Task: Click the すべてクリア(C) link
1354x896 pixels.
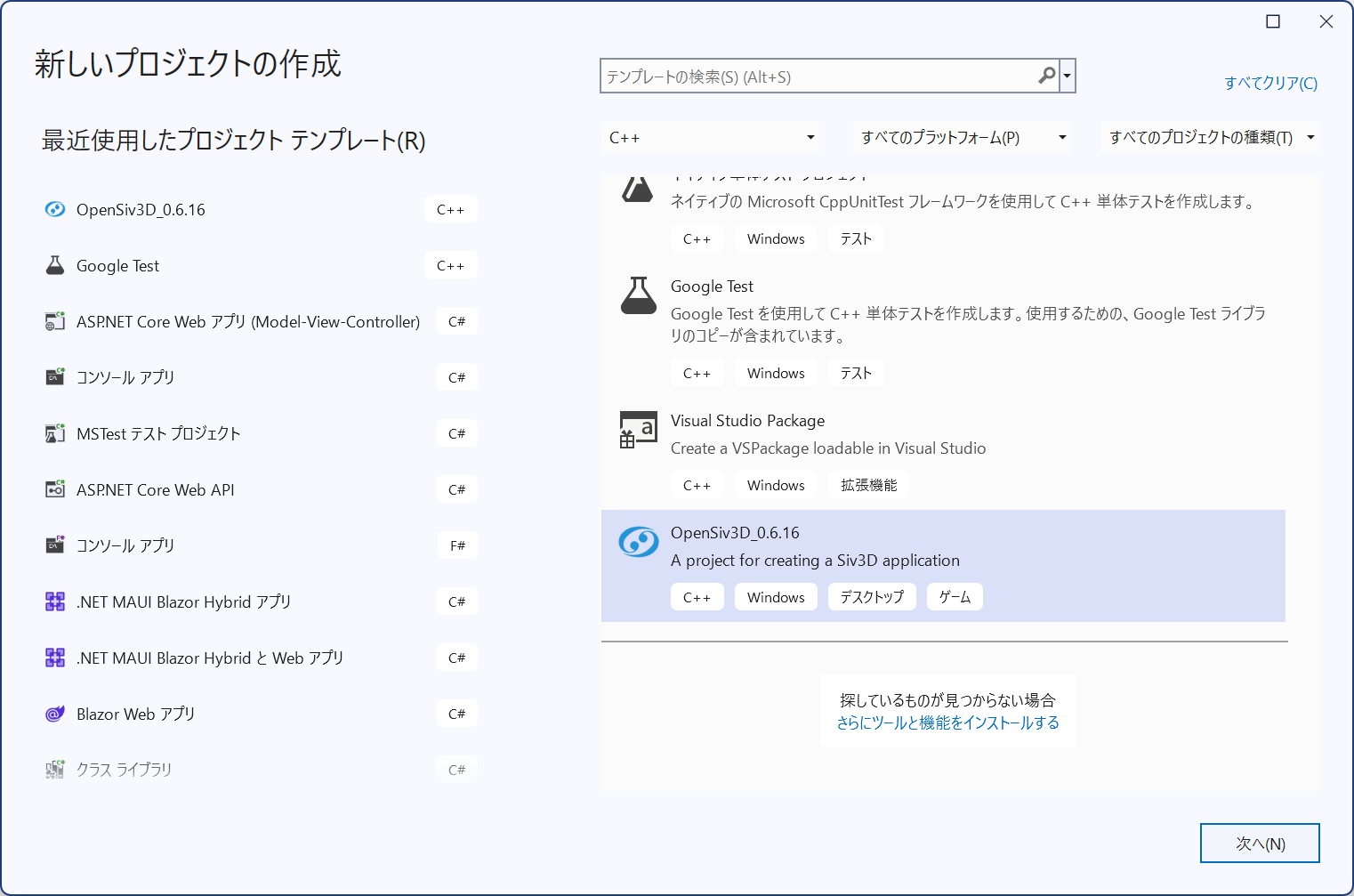Action: pyautogui.click(x=1270, y=84)
